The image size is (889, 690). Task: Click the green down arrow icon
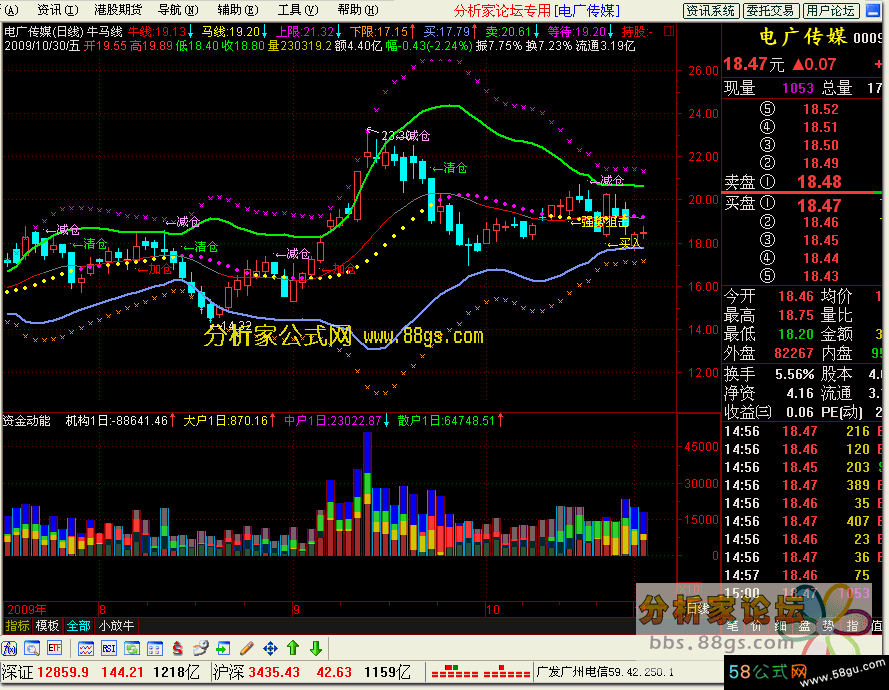[x=316, y=648]
